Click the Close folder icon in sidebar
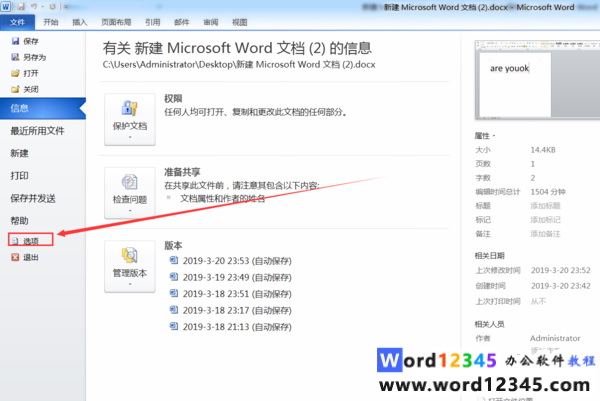Screen dimensions: 600x401 point(15,89)
